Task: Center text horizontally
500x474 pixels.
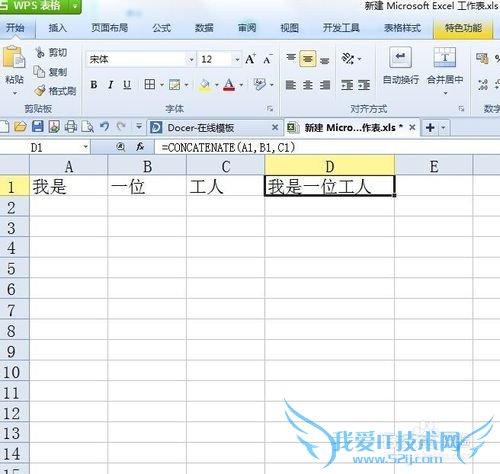Action: (308, 85)
